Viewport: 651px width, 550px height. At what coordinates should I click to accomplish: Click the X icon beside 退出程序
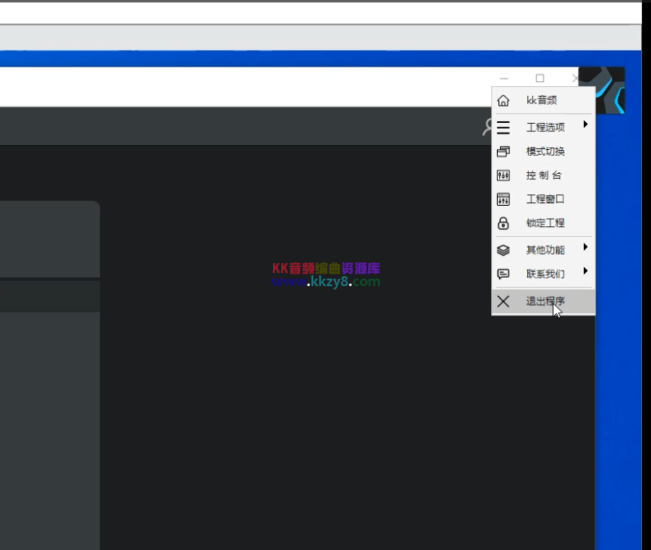point(503,301)
